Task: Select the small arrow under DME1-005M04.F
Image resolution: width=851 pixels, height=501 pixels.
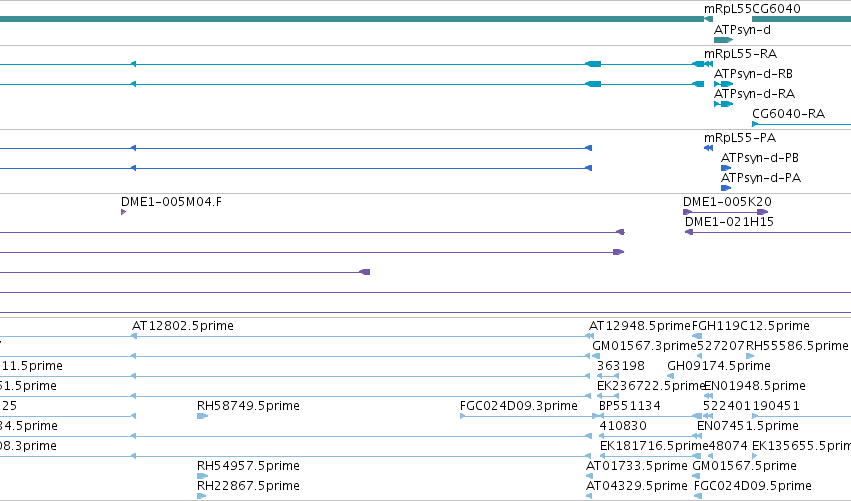Action: click(124, 212)
